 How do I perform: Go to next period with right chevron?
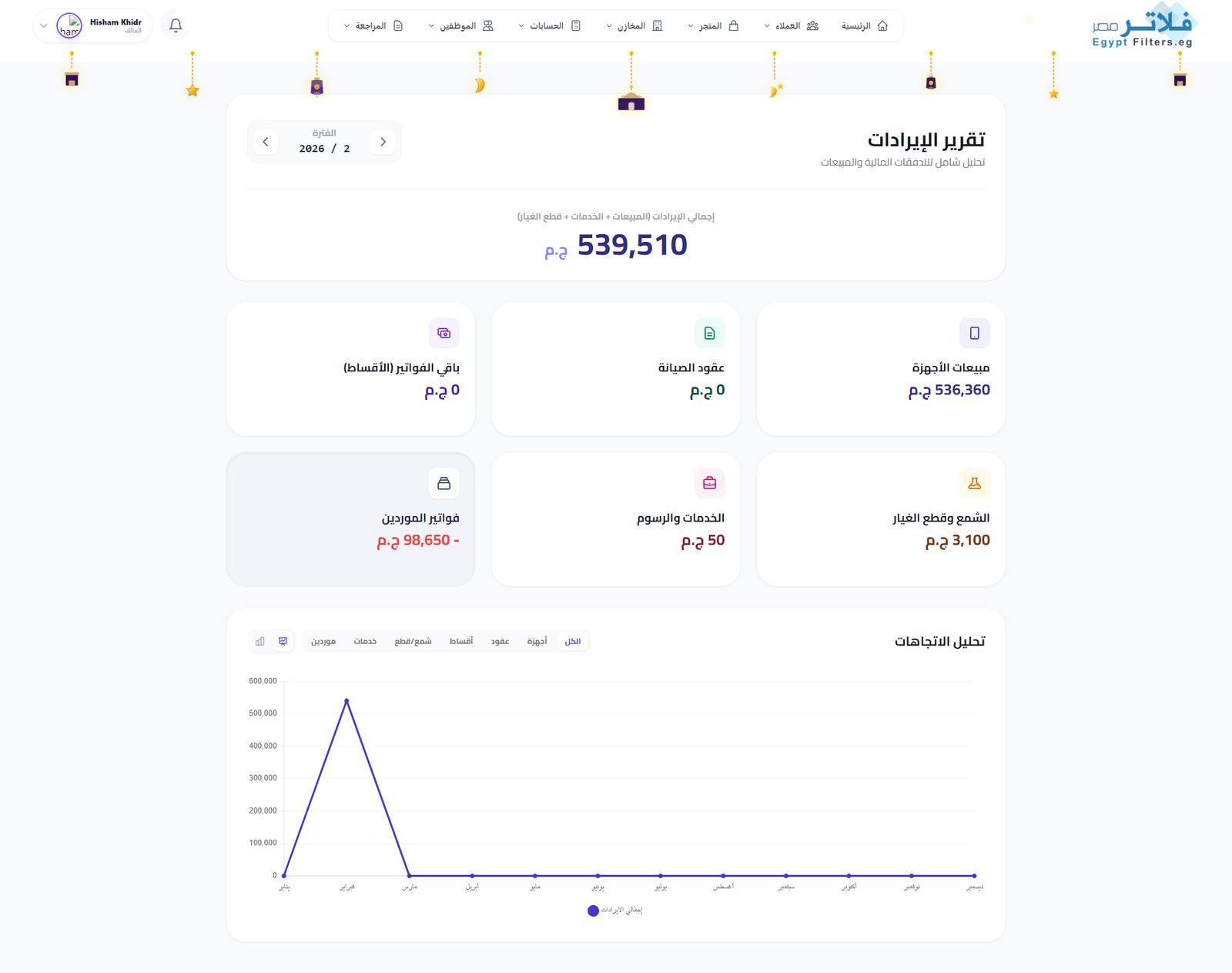383,142
